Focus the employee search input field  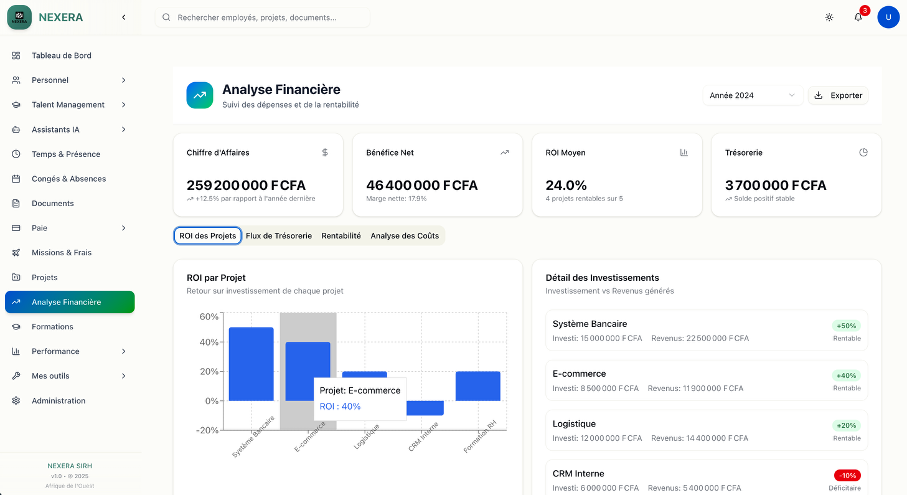point(270,18)
